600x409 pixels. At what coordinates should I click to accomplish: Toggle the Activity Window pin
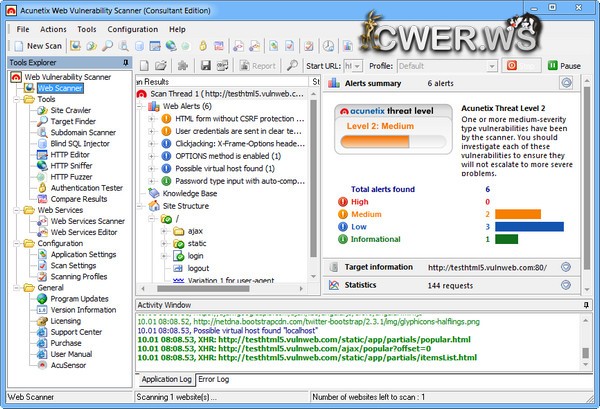(x=586, y=305)
